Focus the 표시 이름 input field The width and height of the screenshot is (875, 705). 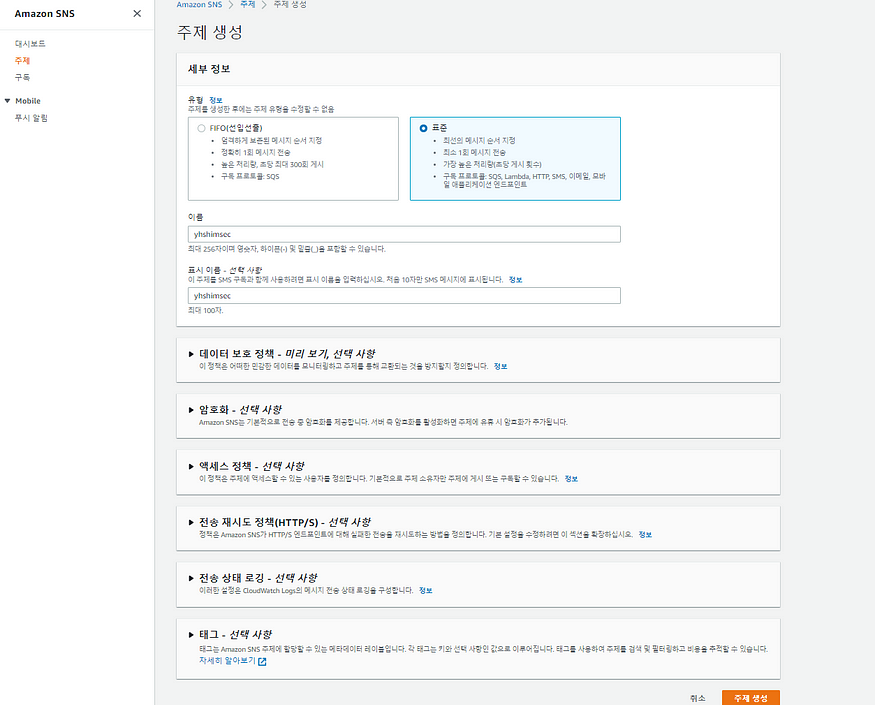(x=404, y=296)
